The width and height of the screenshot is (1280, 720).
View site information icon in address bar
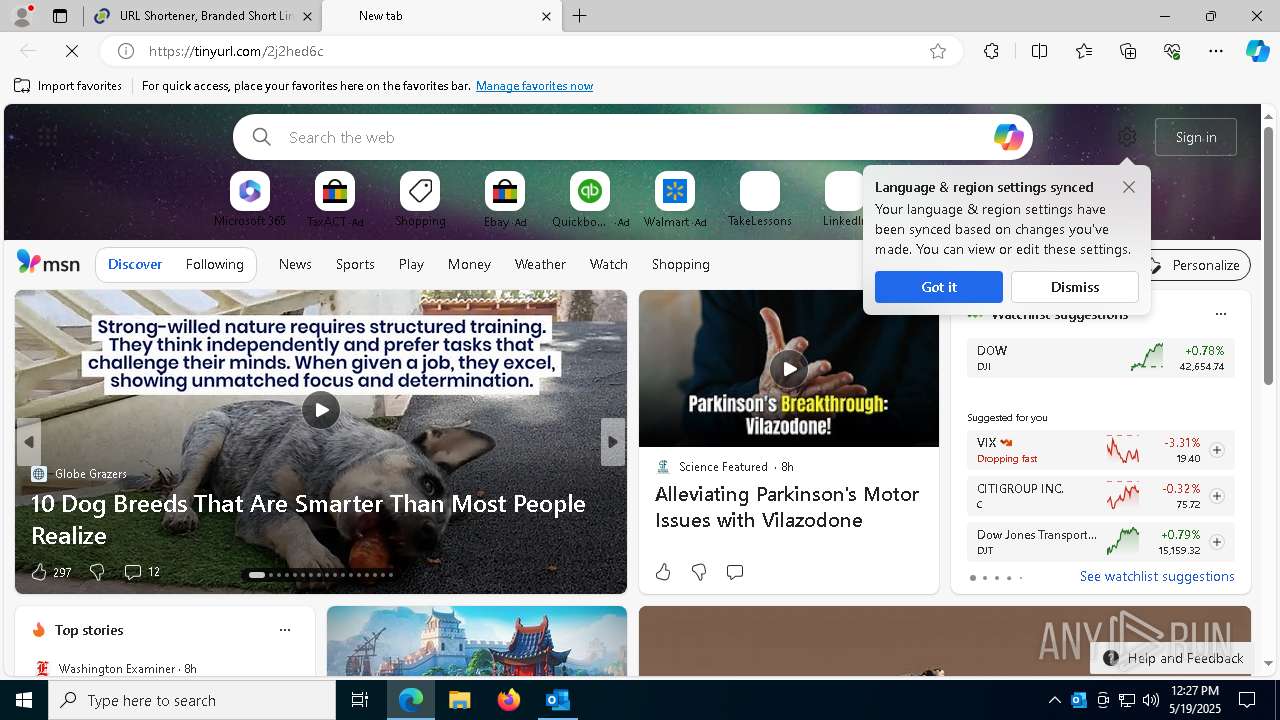click(x=125, y=51)
